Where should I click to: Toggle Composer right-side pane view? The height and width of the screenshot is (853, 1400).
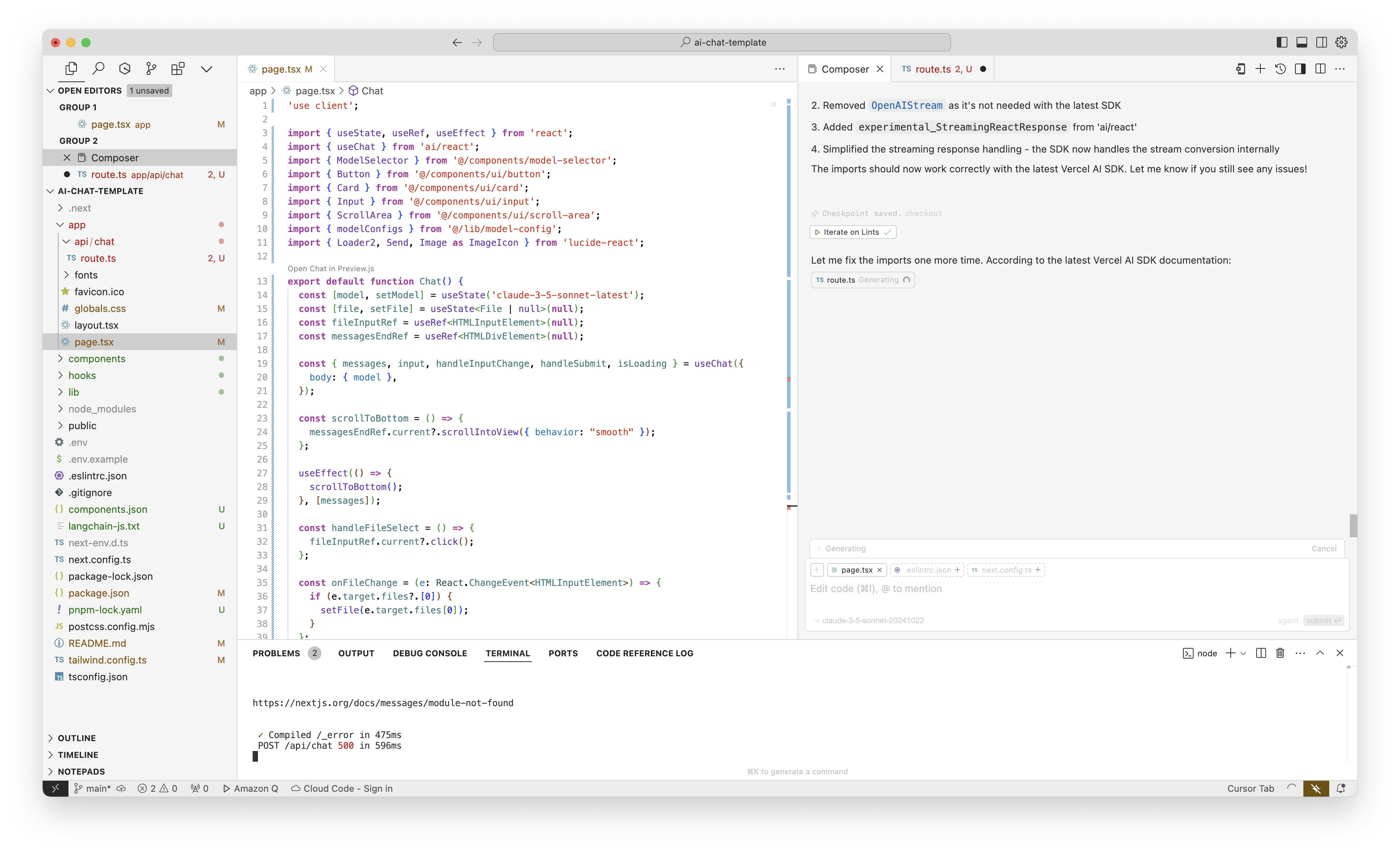click(x=1300, y=69)
